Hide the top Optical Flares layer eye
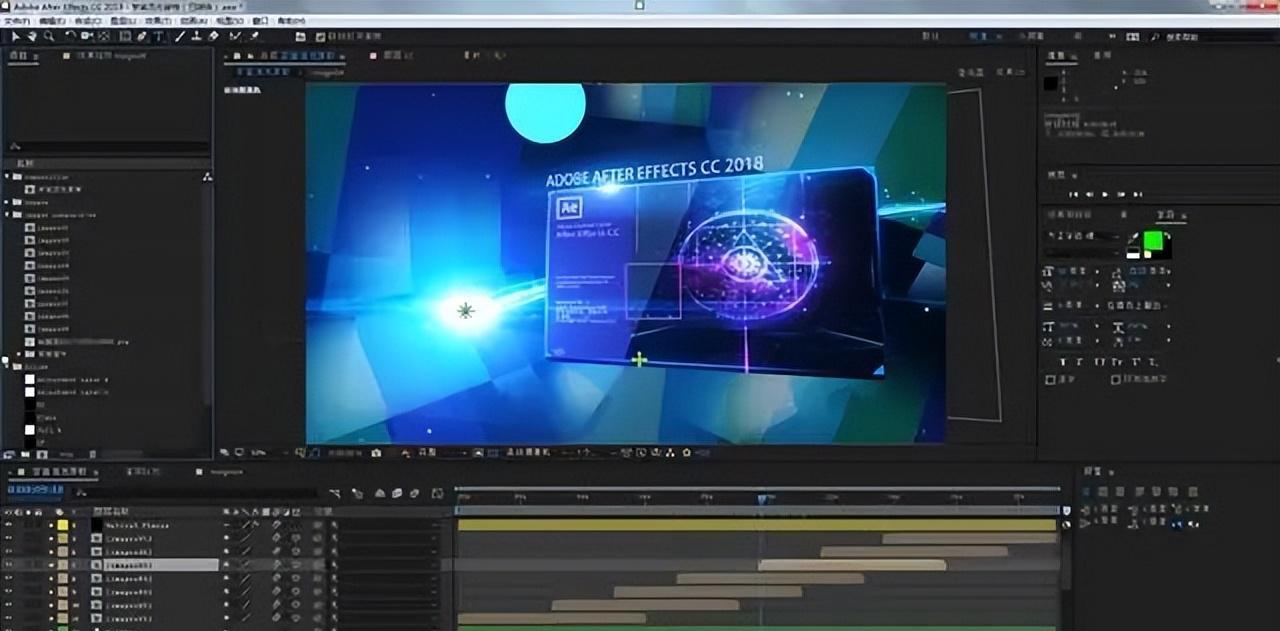 point(9,524)
